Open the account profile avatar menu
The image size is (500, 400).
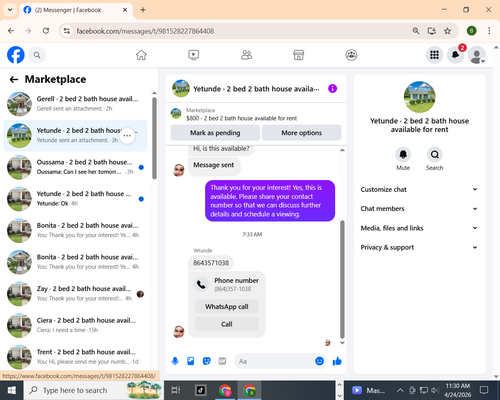click(x=477, y=55)
